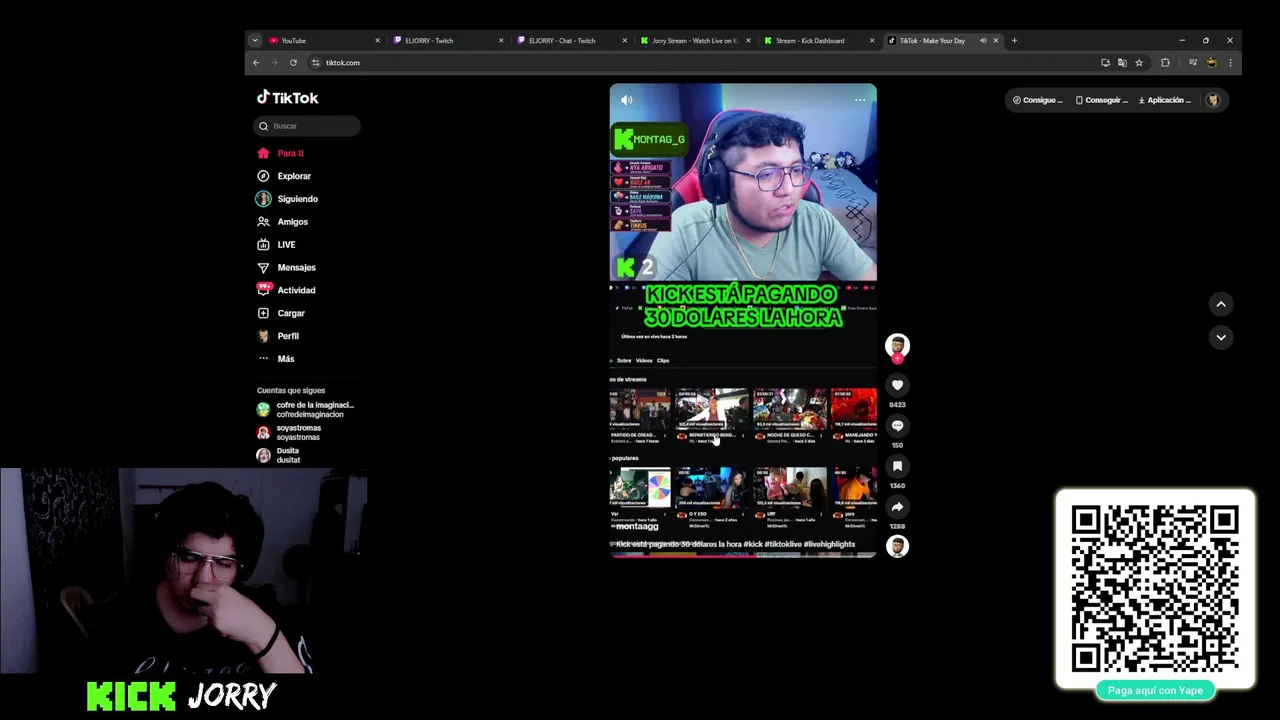Open comments with the speech bubble icon

(897, 426)
